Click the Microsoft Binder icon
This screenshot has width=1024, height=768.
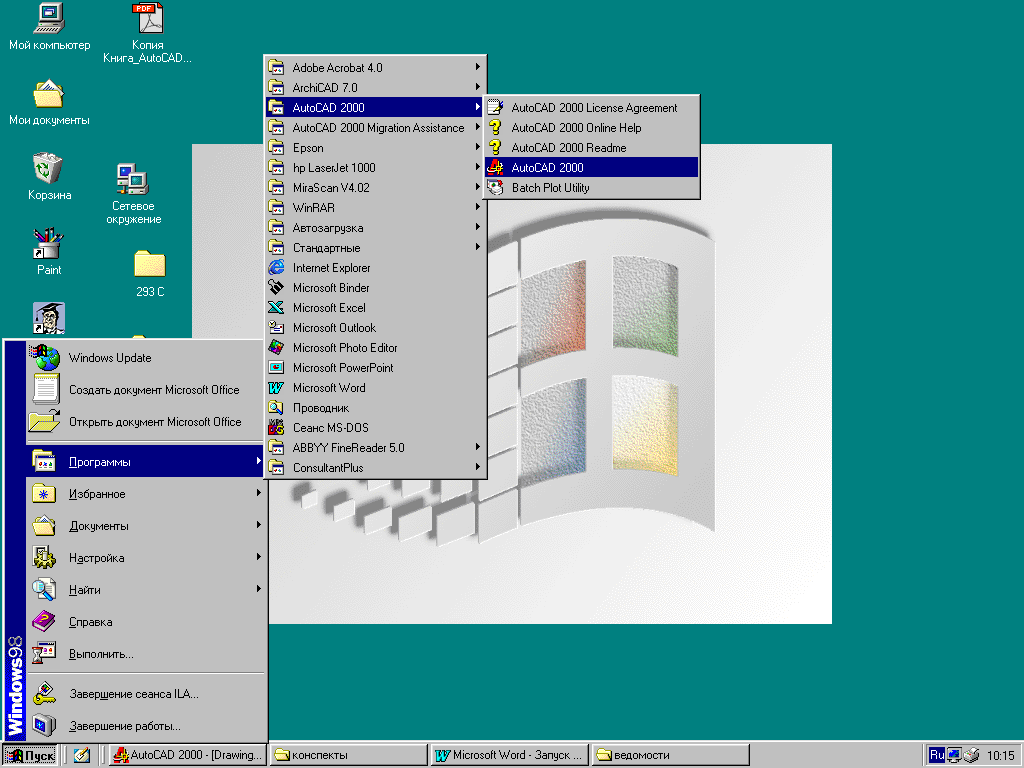pyautogui.click(x=276, y=288)
